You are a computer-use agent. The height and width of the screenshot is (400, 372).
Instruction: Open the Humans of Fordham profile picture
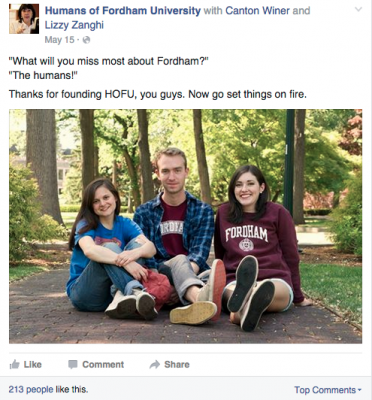pos(24,19)
